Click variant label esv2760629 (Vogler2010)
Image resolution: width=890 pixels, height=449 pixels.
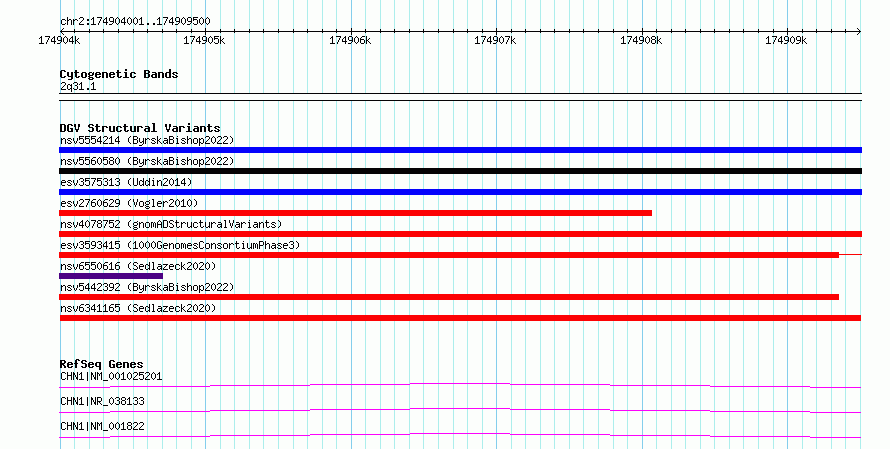click(x=129, y=203)
